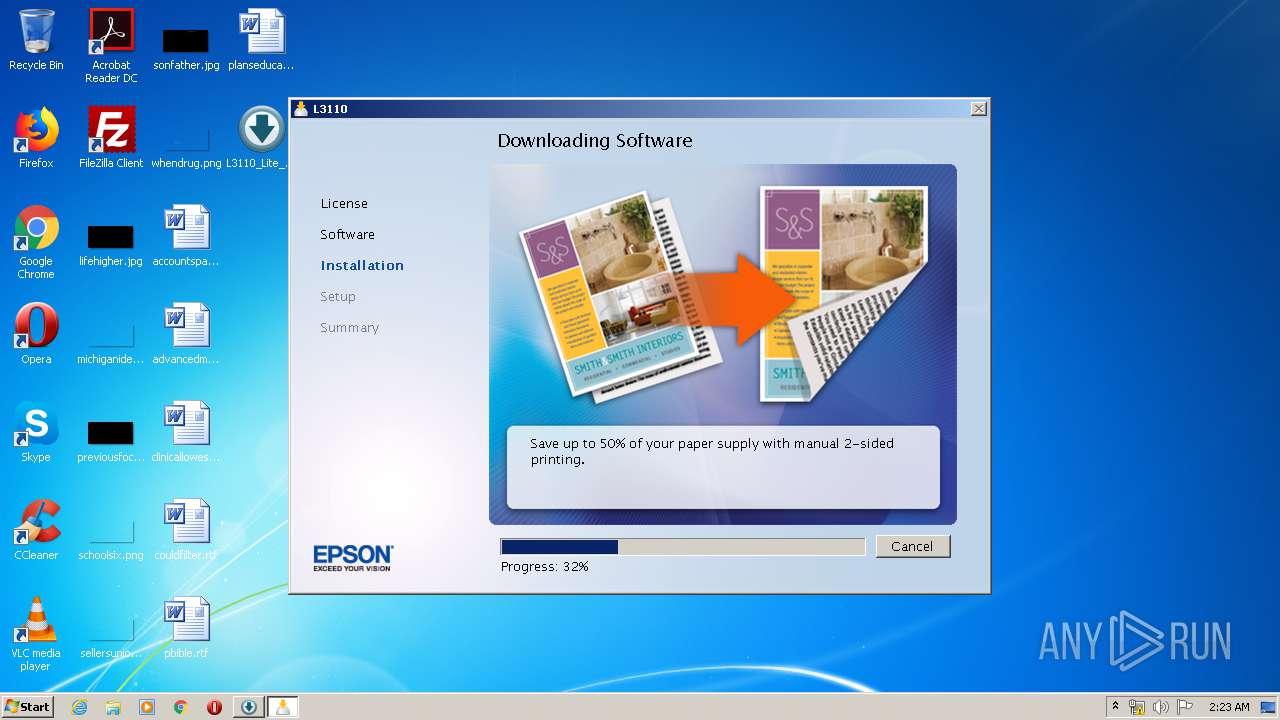Launch VLC media player shortcut
Viewport: 1280px width, 720px height.
(x=36, y=634)
